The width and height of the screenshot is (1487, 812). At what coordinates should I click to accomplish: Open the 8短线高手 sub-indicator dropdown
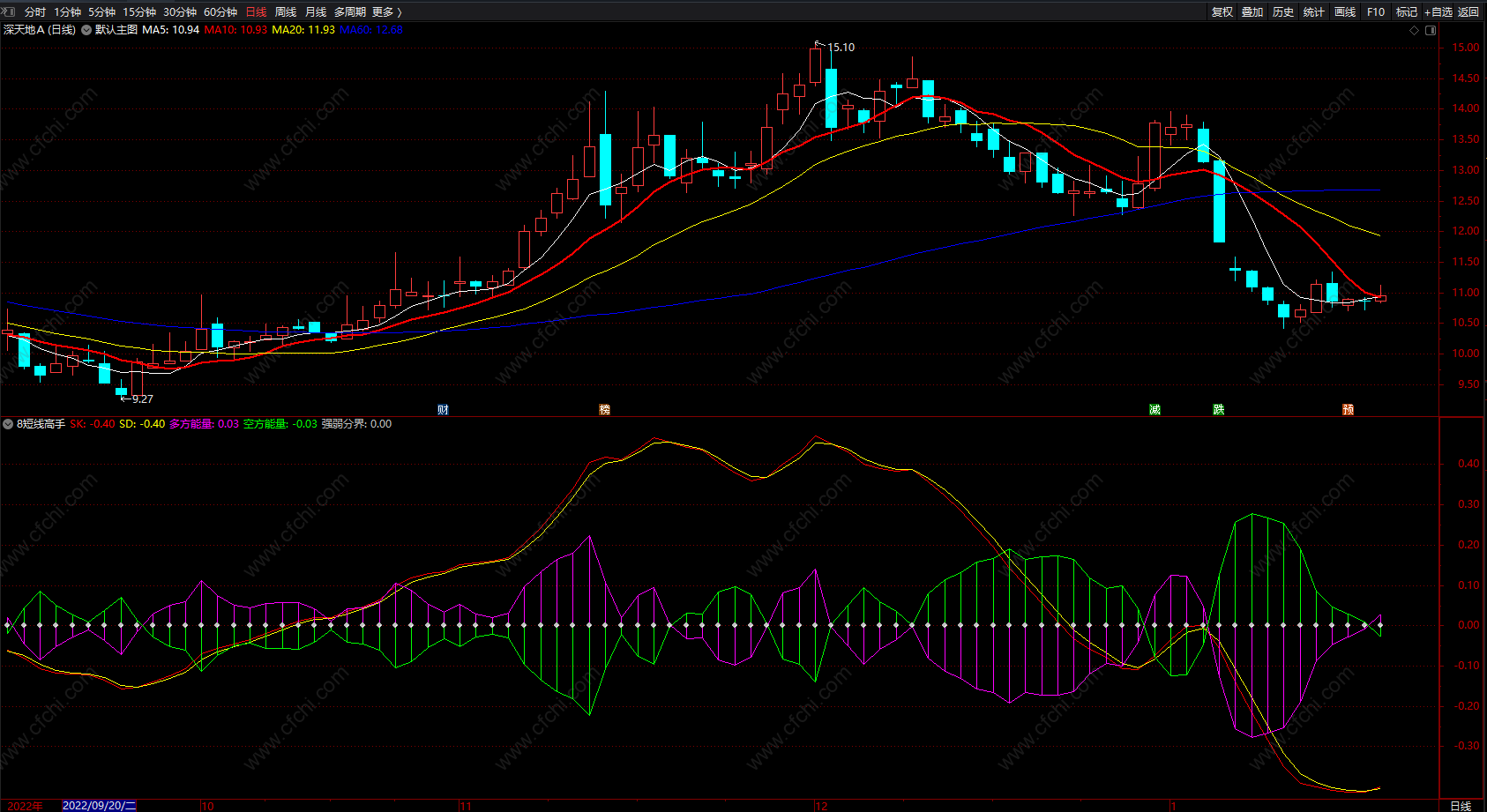point(8,424)
